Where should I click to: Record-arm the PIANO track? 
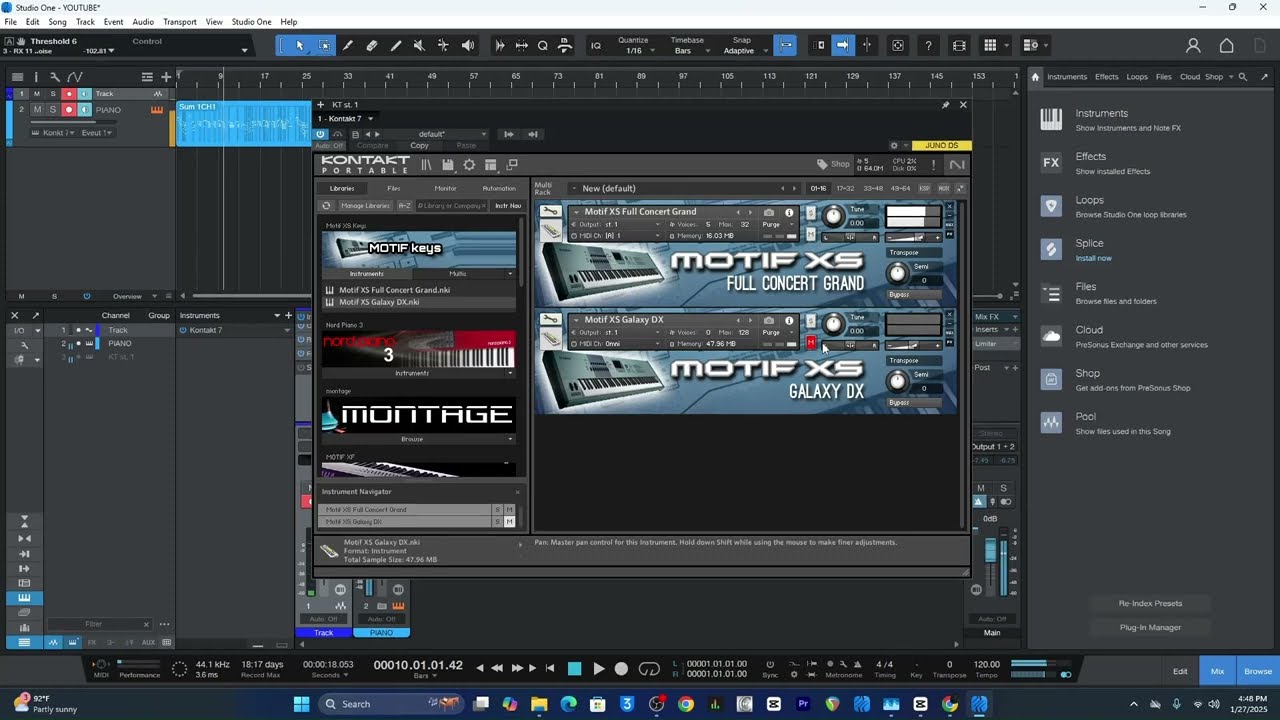pyautogui.click(x=68, y=110)
